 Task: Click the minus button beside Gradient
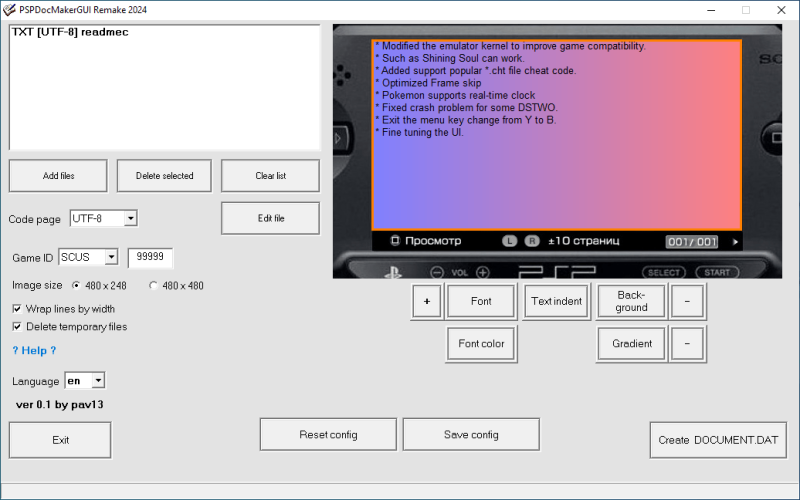point(687,344)
